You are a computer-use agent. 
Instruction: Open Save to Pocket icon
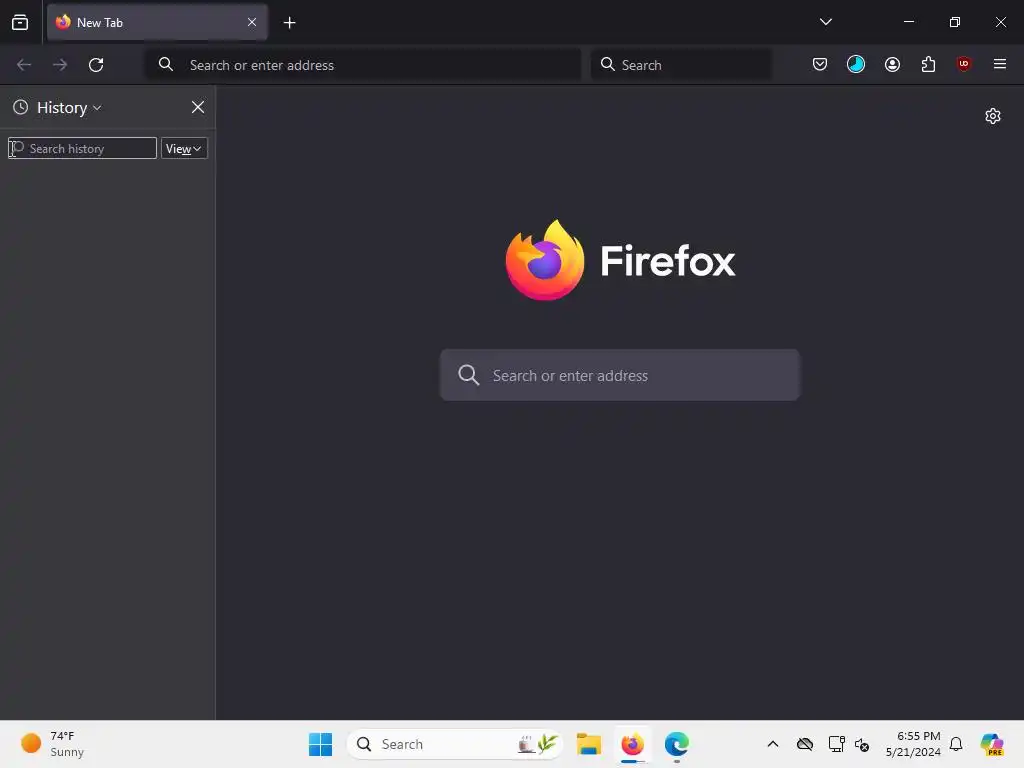click(820, 64)
